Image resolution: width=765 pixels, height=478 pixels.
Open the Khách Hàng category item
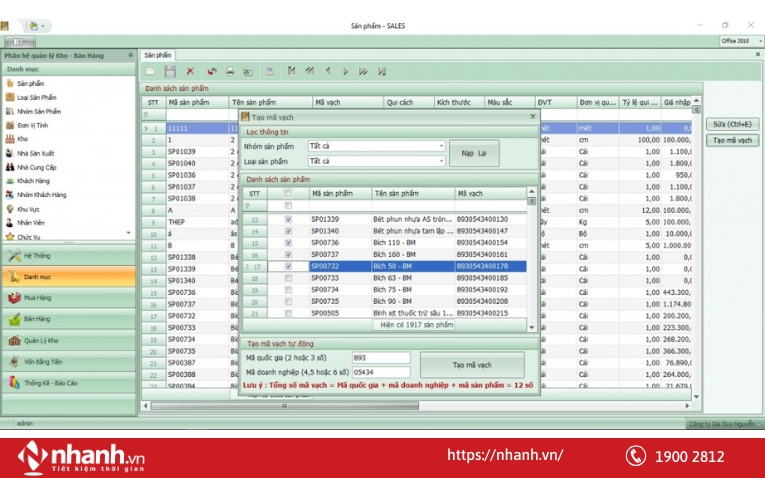tap(33, 181)
